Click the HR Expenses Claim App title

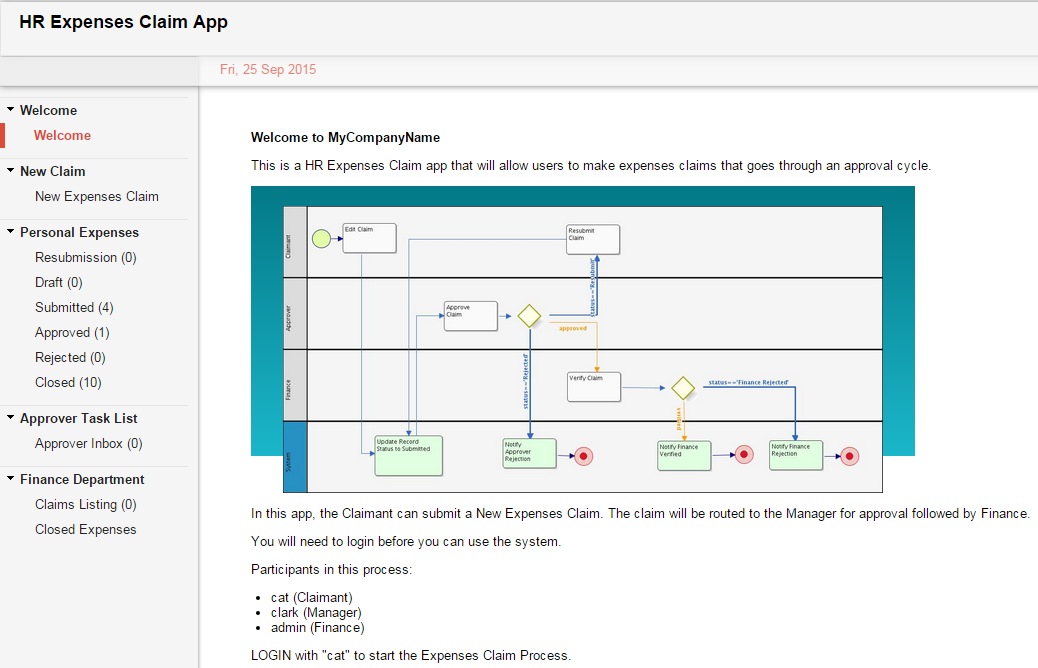(x=123, y=22)
